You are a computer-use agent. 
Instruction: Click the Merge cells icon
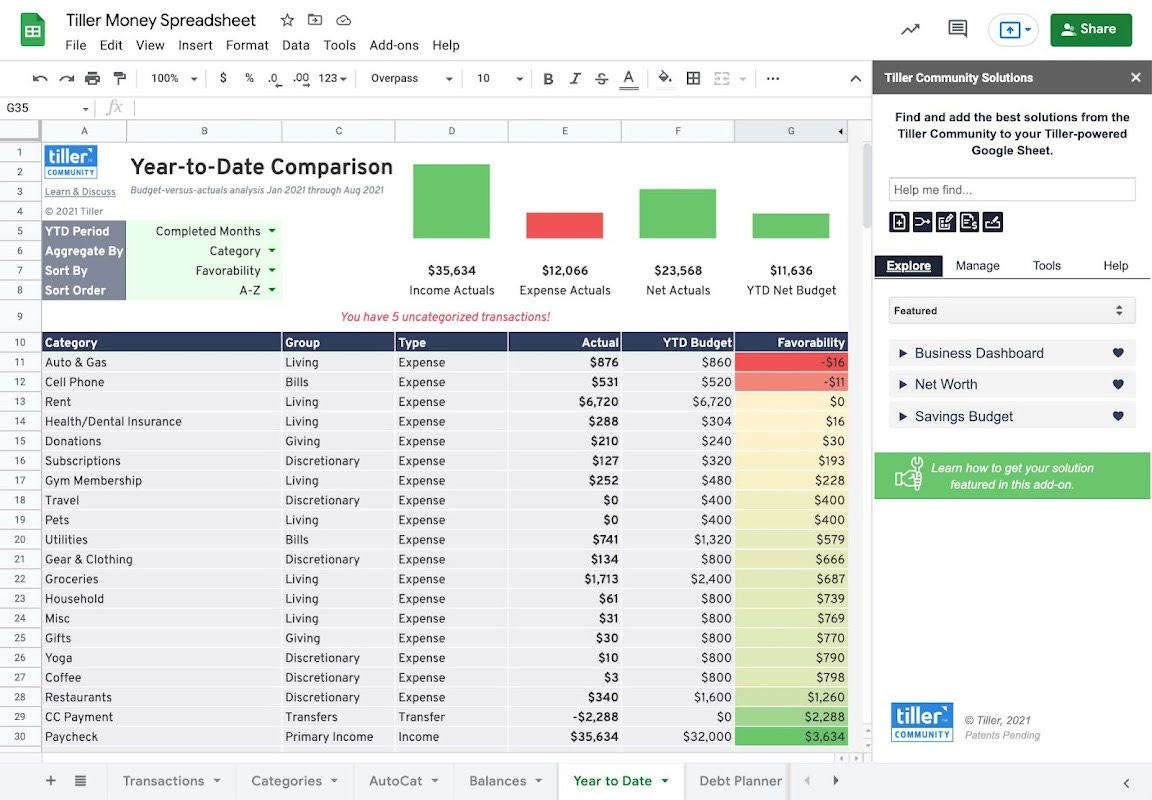721,78
